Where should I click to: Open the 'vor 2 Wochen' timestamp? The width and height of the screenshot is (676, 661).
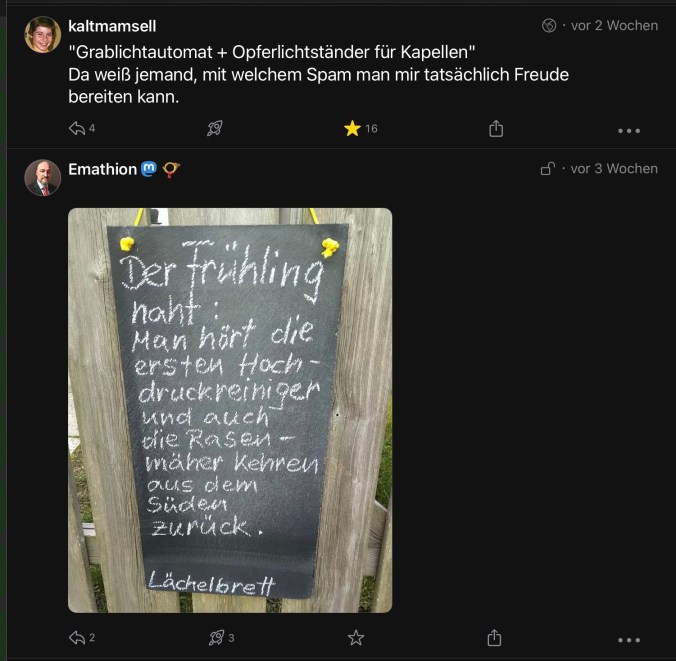pos(614,26)
